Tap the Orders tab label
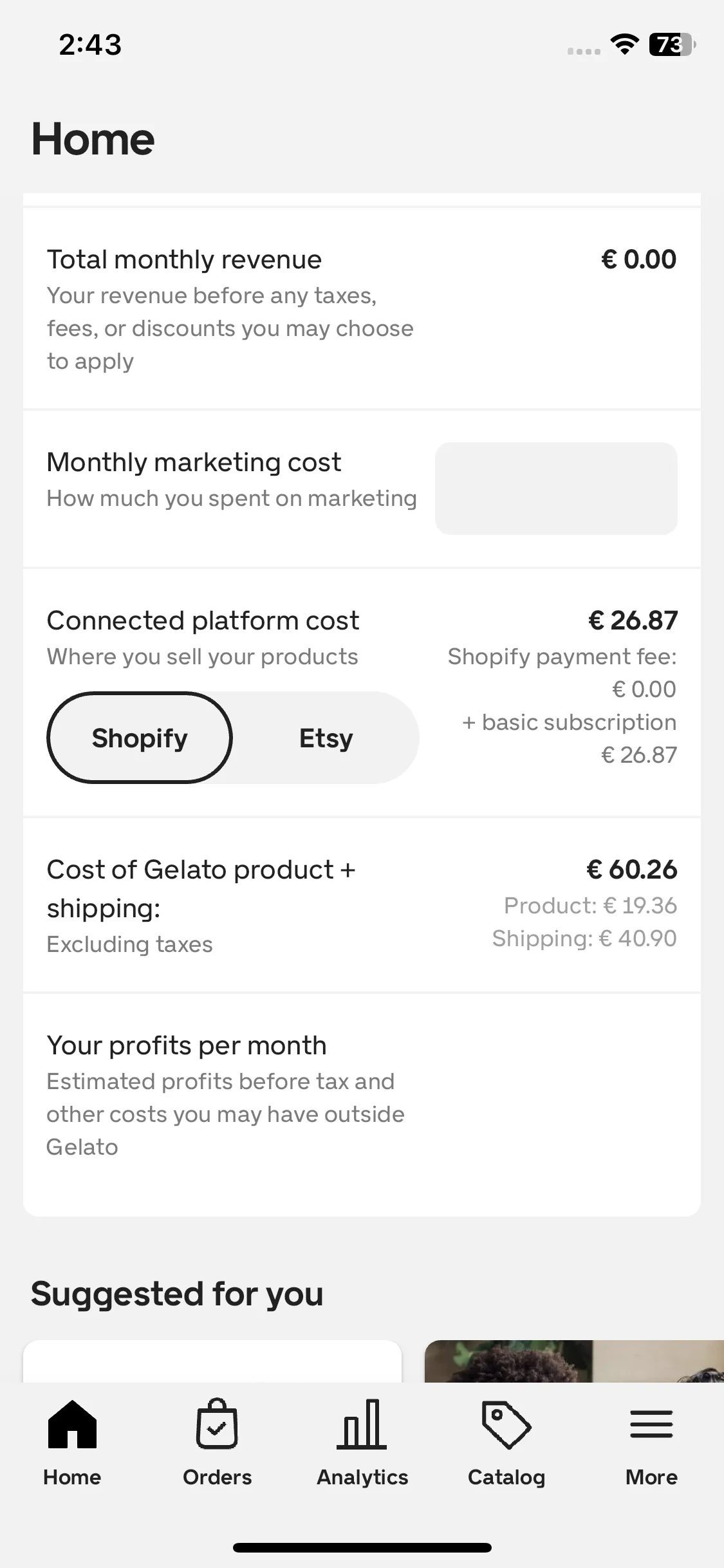This screenshot has width=724, height=1568. click(217, 1477)
